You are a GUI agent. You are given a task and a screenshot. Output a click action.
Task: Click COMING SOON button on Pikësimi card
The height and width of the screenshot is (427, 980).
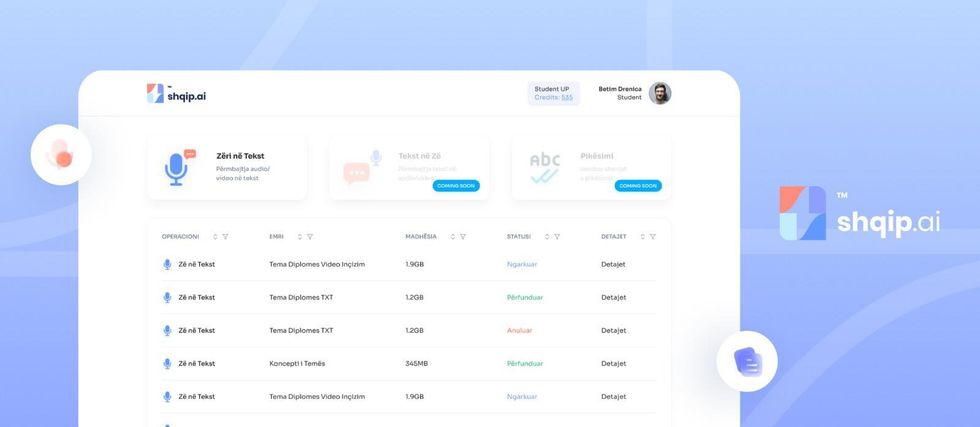click(x=638, y=186)
